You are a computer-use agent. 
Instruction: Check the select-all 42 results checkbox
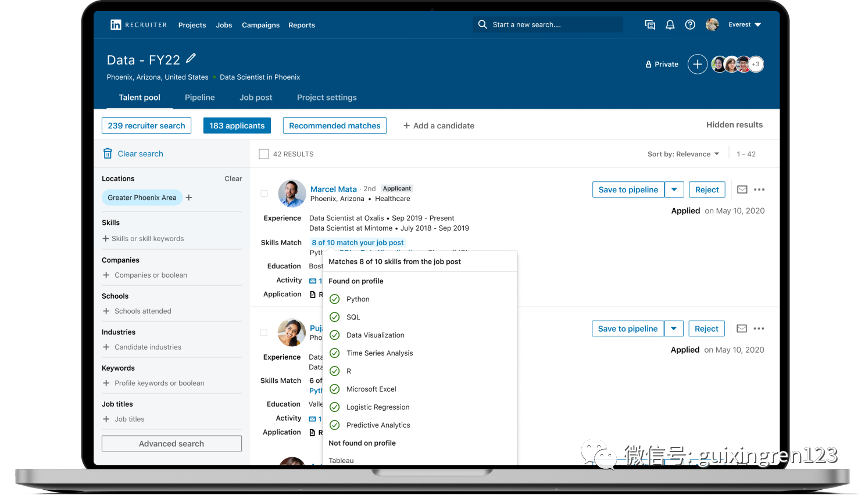(264, 154)
